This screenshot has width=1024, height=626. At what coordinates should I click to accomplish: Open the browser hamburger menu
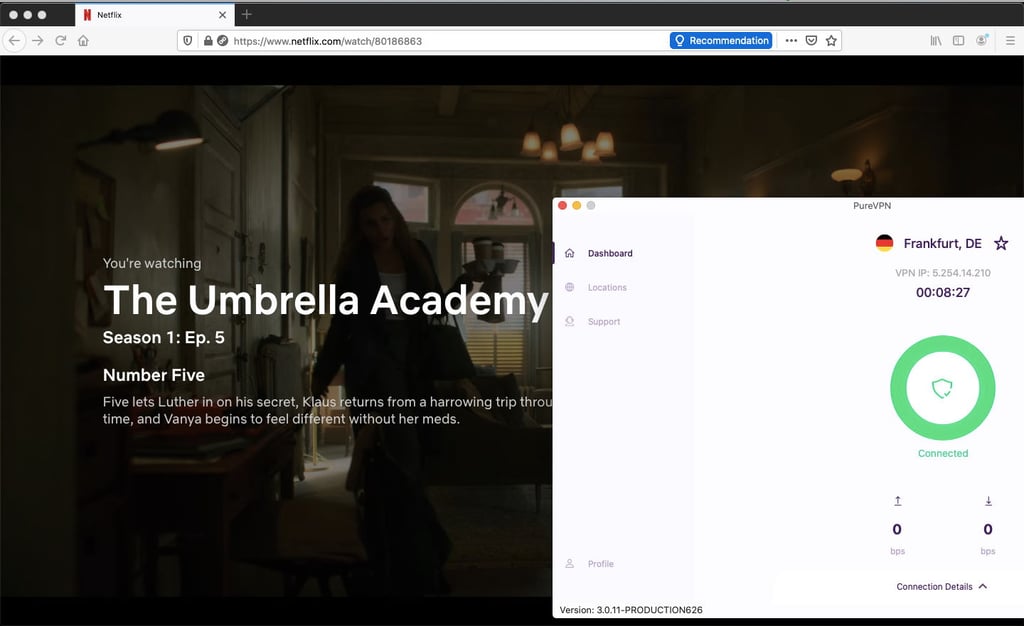coord(1010,40)
